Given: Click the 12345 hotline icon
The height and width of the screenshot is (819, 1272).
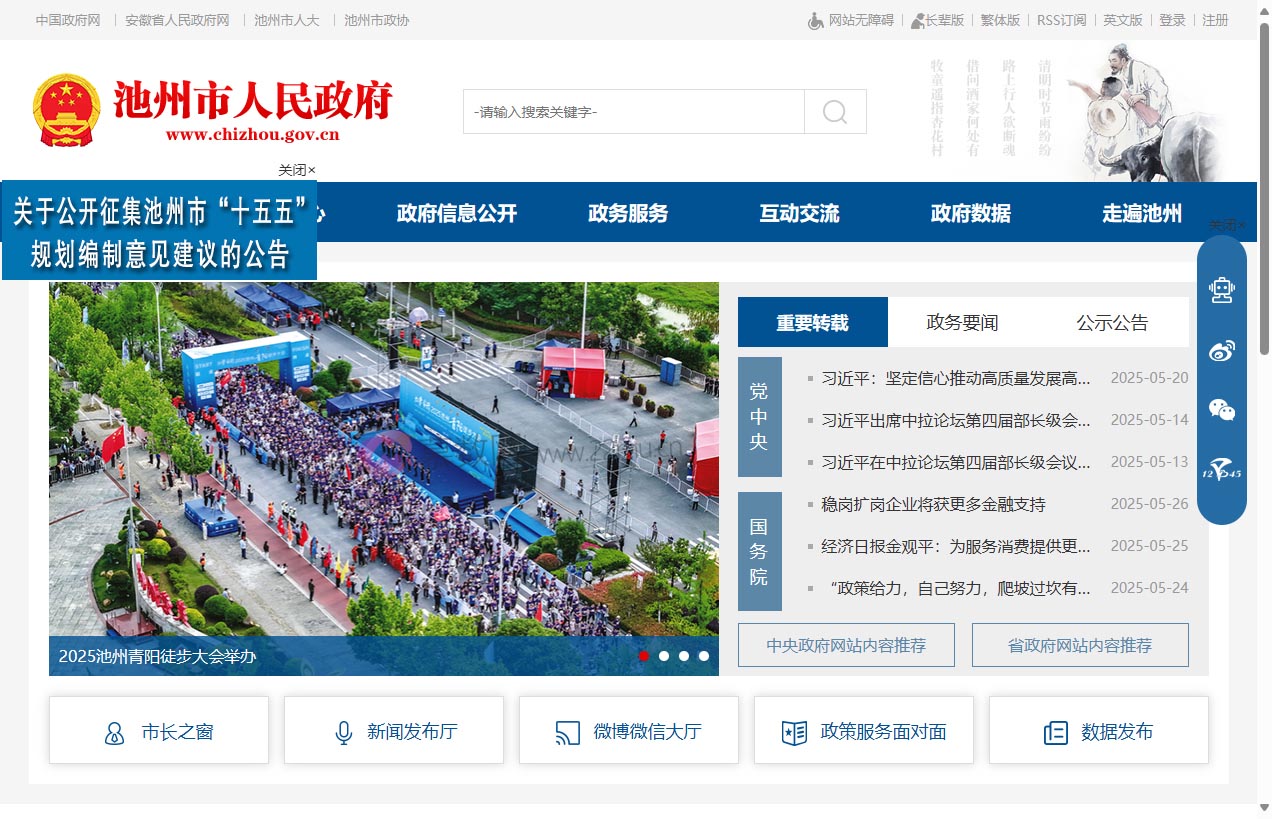Looking at the screenshot, I should [1221, 469].
